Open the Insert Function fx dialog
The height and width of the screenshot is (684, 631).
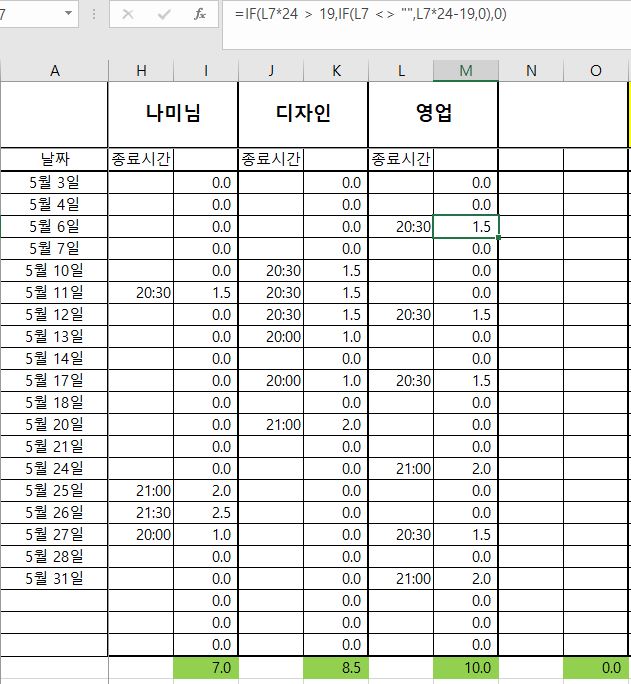[200, 14]
